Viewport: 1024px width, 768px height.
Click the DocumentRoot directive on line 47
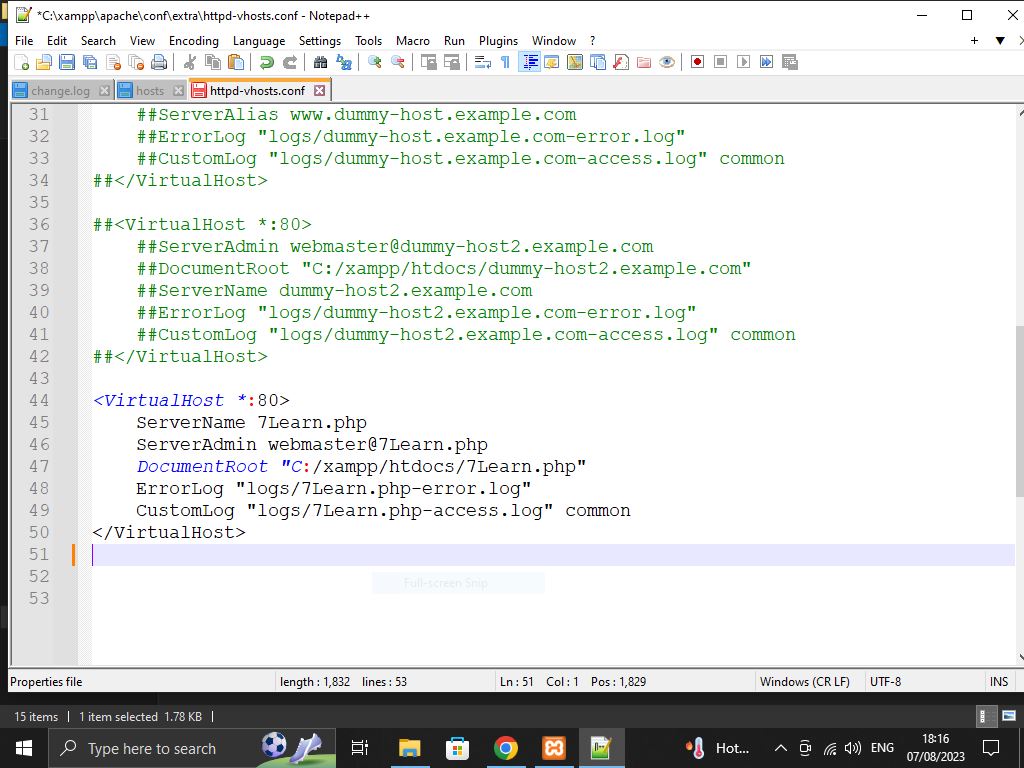(x=202, y=466)
